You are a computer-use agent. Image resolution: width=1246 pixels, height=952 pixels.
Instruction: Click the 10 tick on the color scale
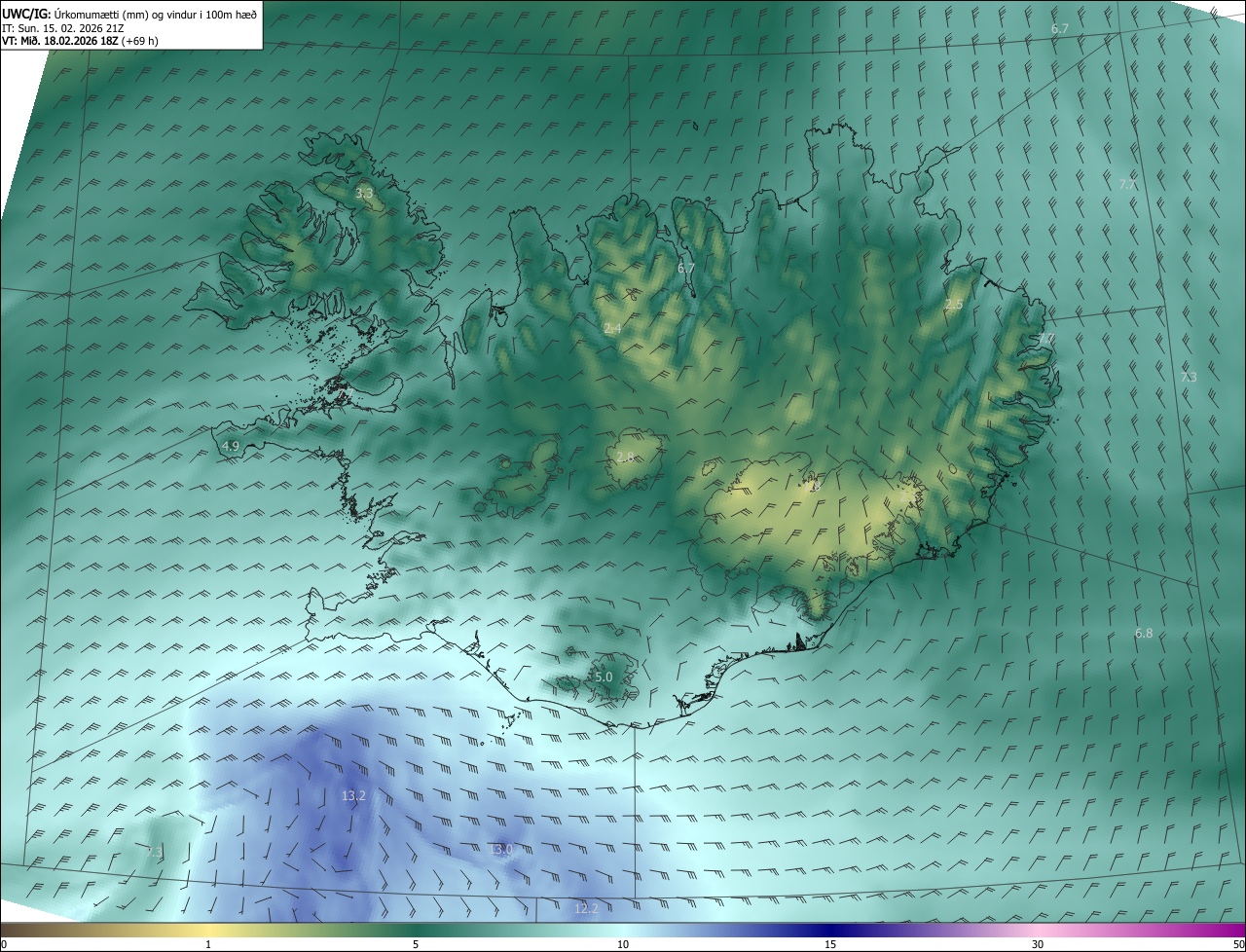(x=623, y=944)
